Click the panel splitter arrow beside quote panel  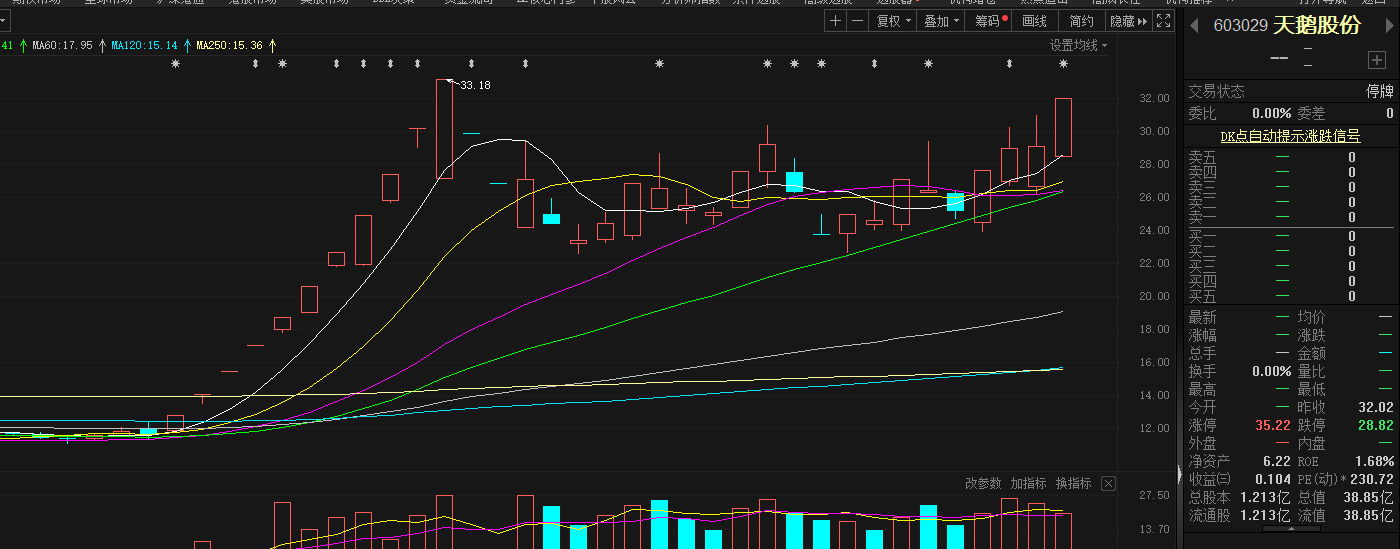coord(1178,474)
